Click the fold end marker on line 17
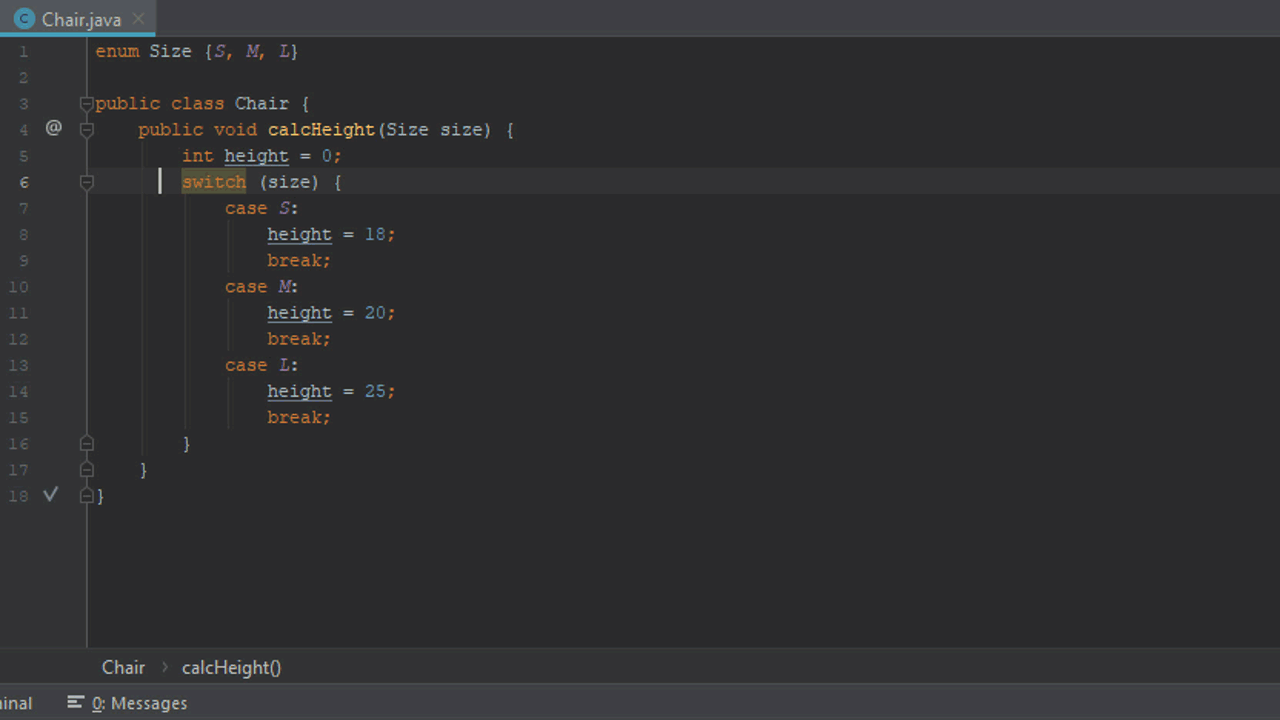Screen dimensions: 1280x720 pos(86,469)
